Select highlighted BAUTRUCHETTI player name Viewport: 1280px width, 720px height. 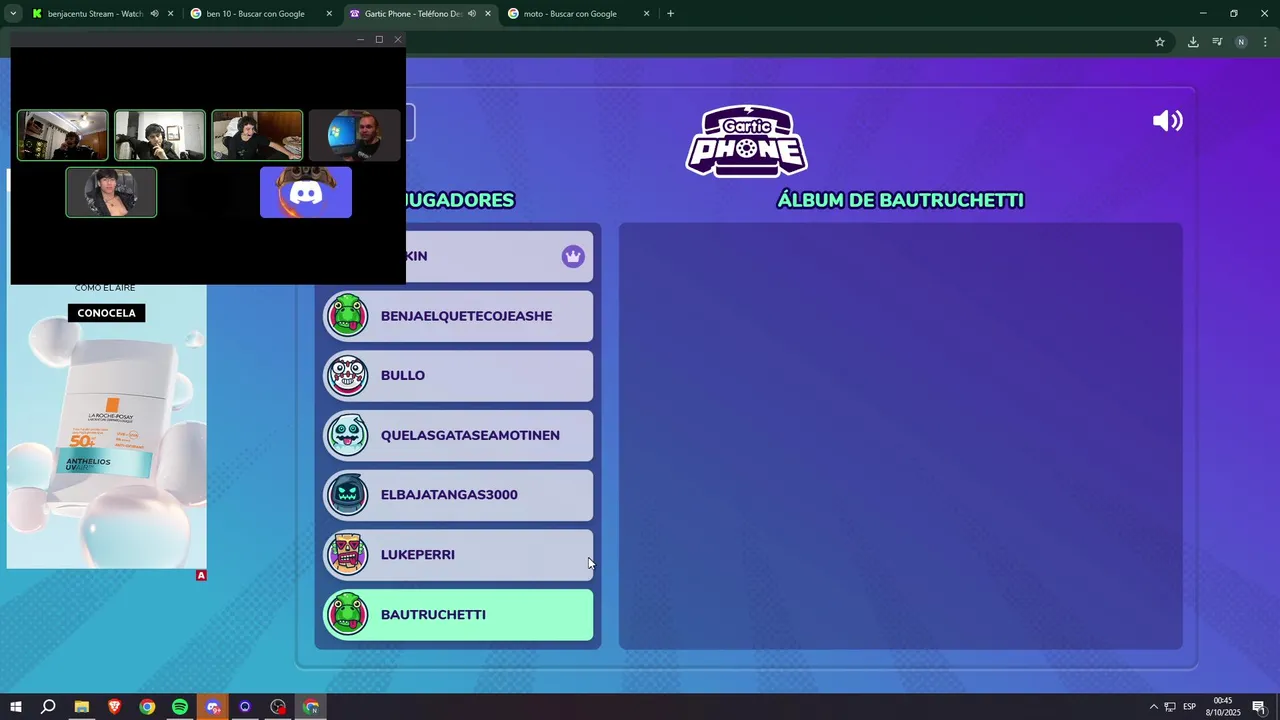[433, 615]
